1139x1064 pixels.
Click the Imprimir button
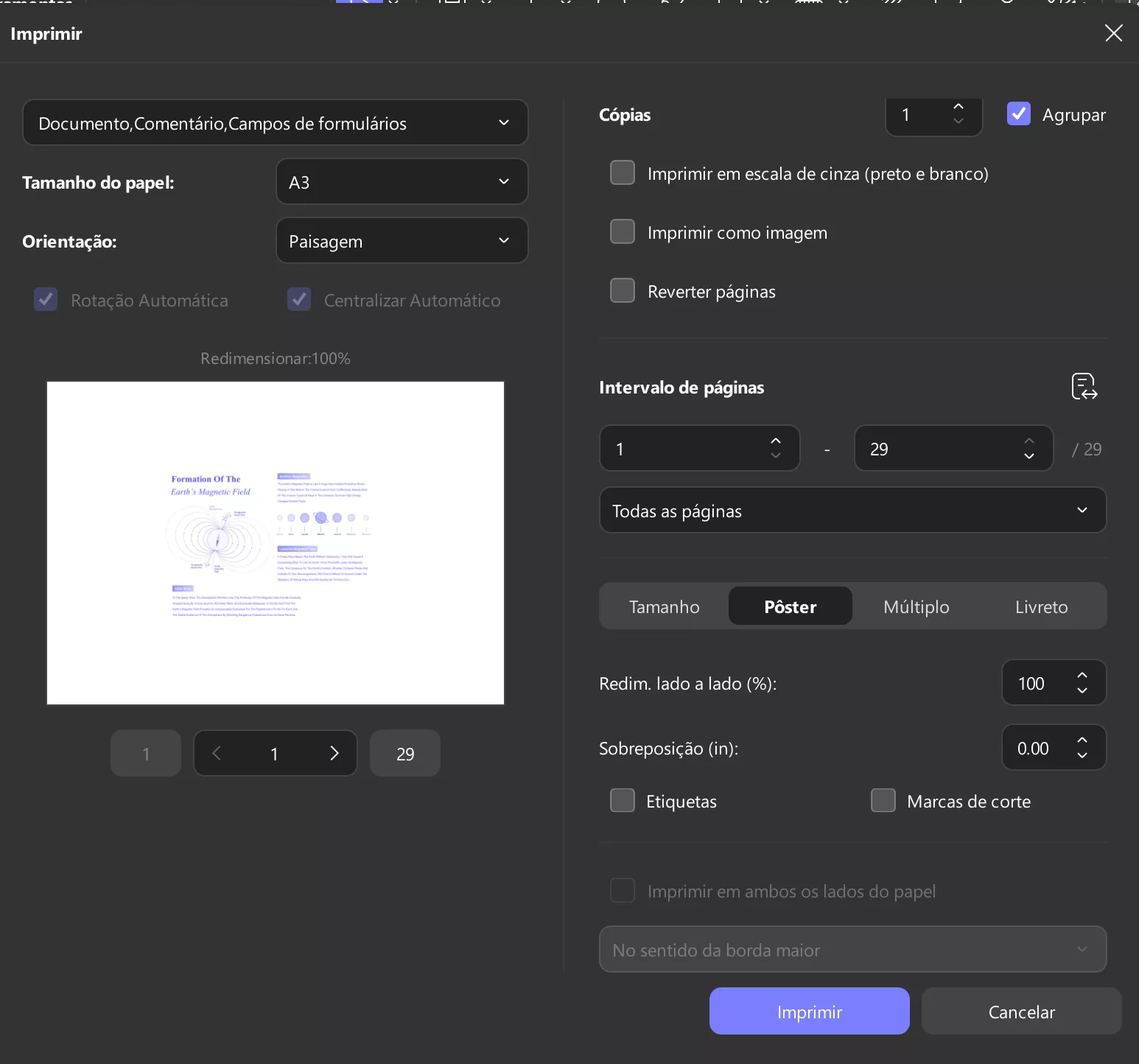809,1012
